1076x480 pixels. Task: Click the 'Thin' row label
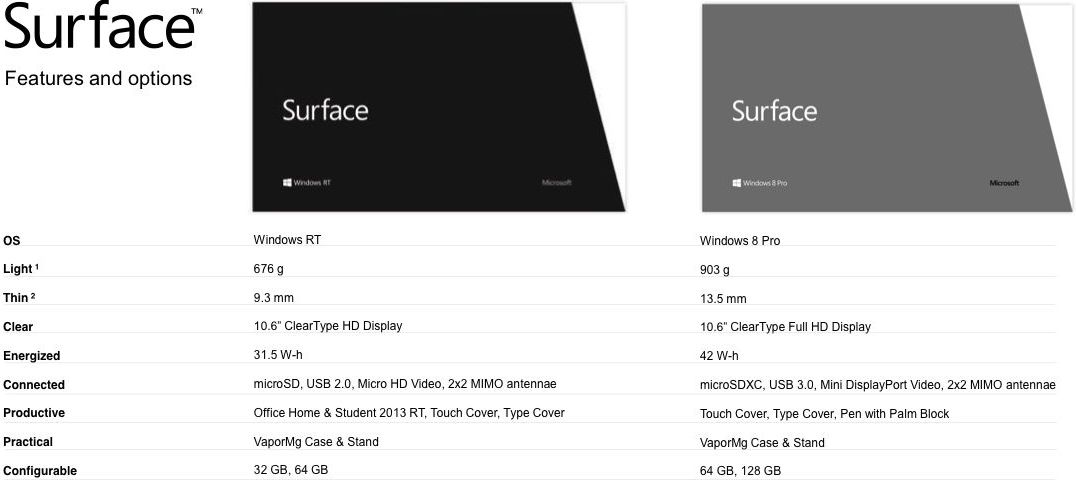(x=19, y=298)
